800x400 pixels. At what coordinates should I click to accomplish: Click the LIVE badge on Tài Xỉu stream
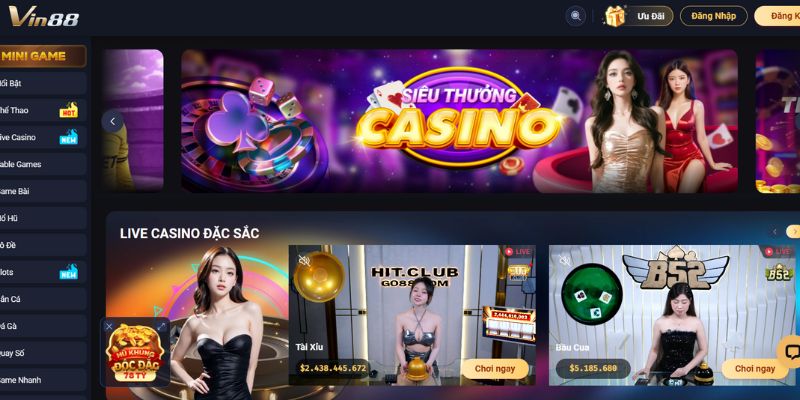click(x=518, y=252)
